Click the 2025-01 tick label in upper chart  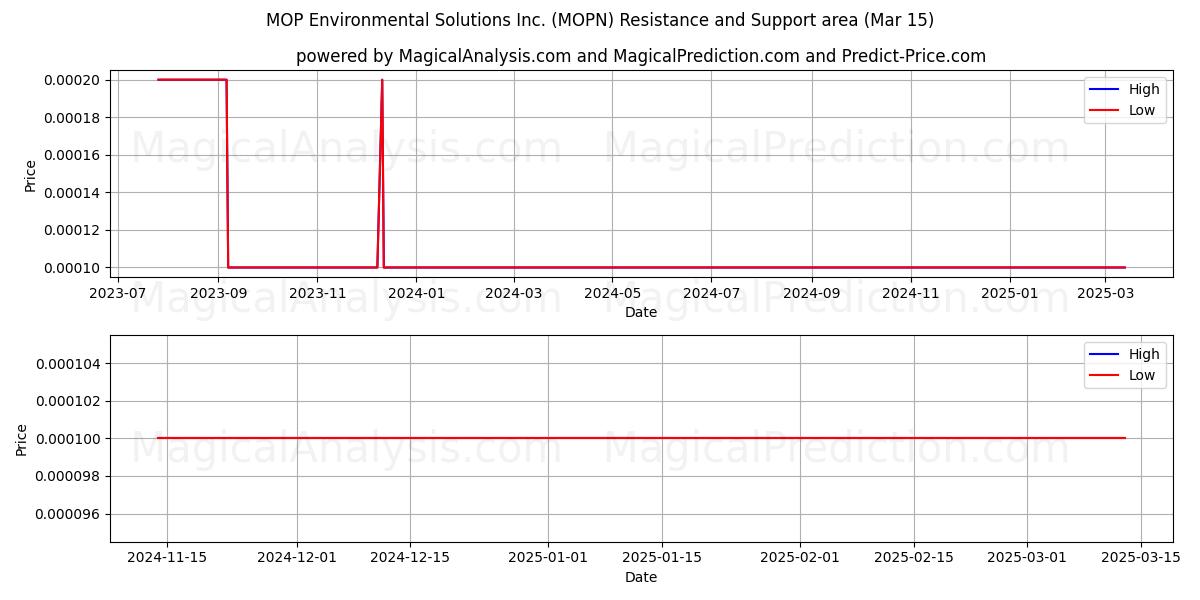pyautogui.click(x=1009, y=293)
